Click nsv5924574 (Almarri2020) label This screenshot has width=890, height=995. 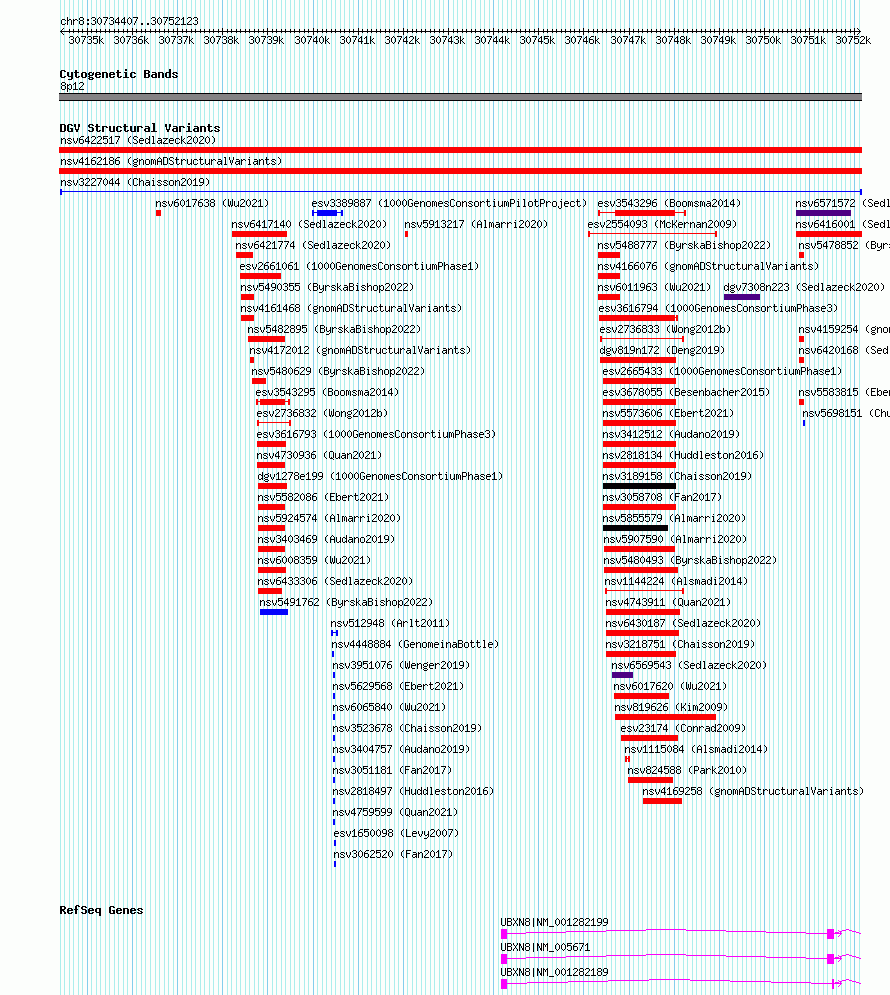[329, 517]
